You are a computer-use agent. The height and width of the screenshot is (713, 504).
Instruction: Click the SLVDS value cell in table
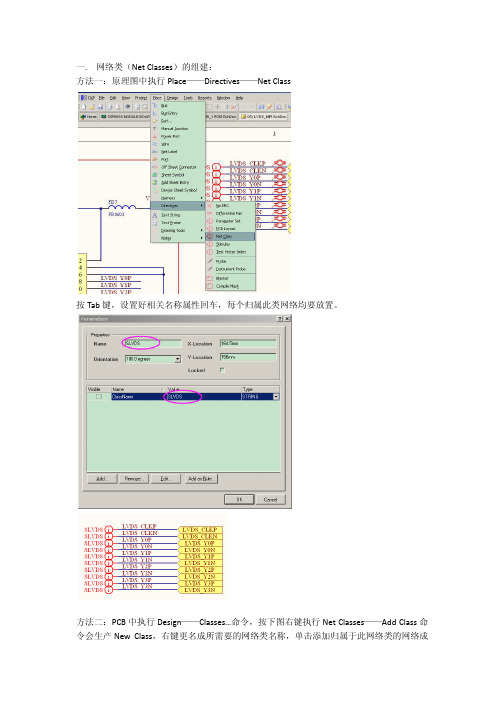202,397
